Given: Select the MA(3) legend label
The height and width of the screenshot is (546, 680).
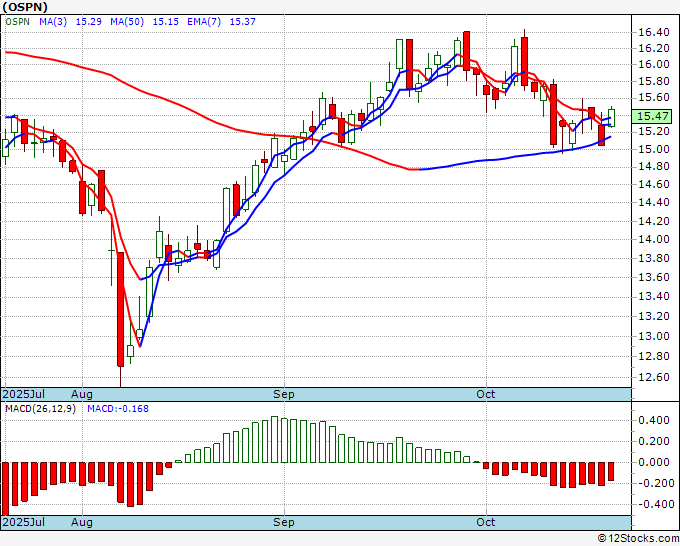Looking at the screenshot, I should click(53, 21).
